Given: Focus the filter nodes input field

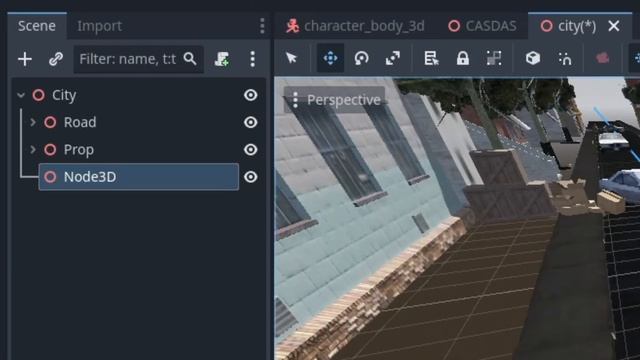Looking at the screenshot, I should click(x=138, y=59).
